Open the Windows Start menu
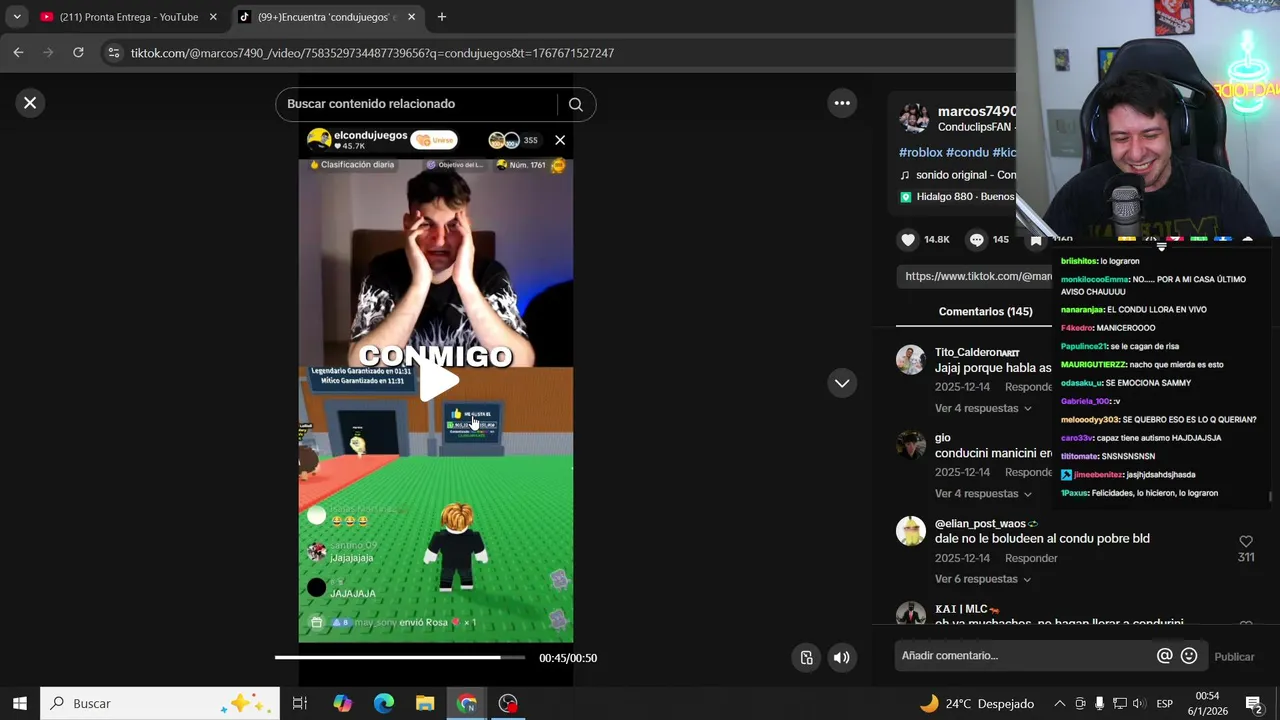 click(x=19, y=703)
